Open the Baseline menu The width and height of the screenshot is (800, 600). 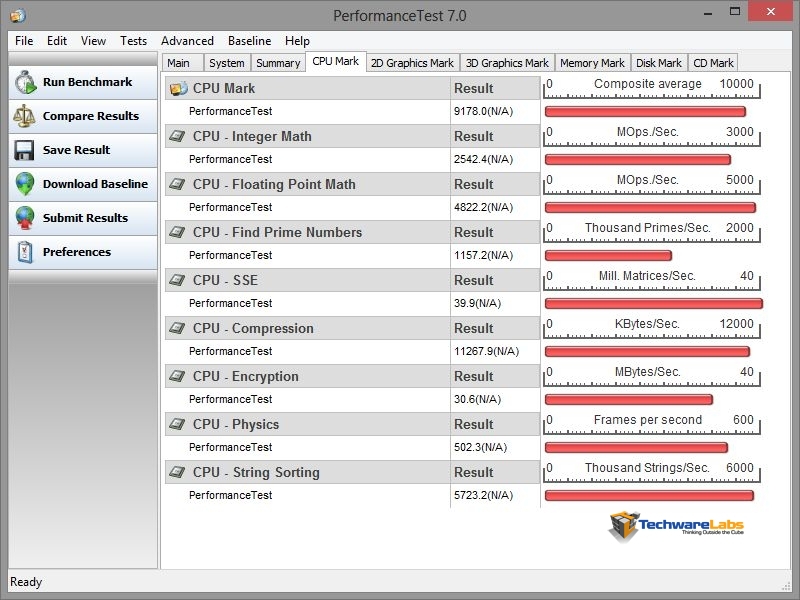[x=249, y=41]
